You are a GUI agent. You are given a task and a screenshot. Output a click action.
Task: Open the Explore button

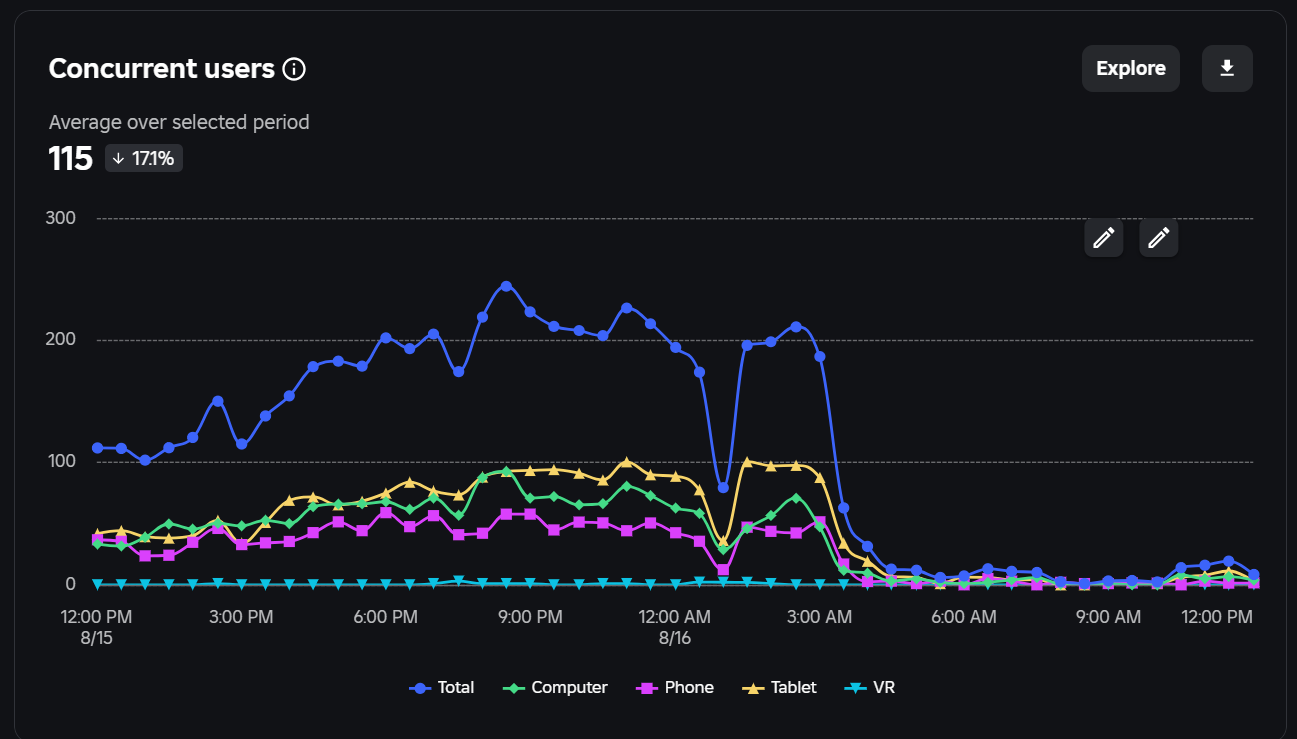tap(1131, 69)
